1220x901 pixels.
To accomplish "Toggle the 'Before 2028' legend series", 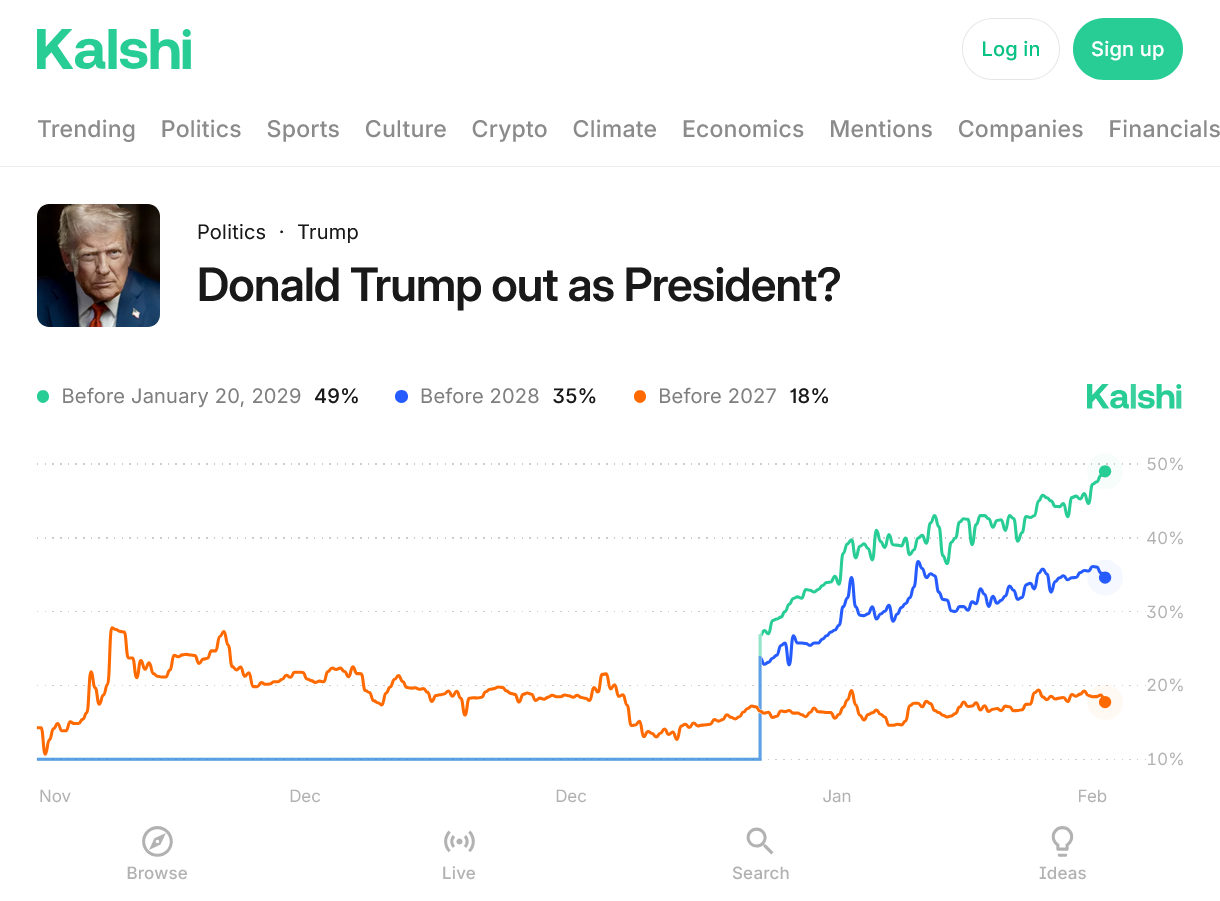I will (479, 396).
